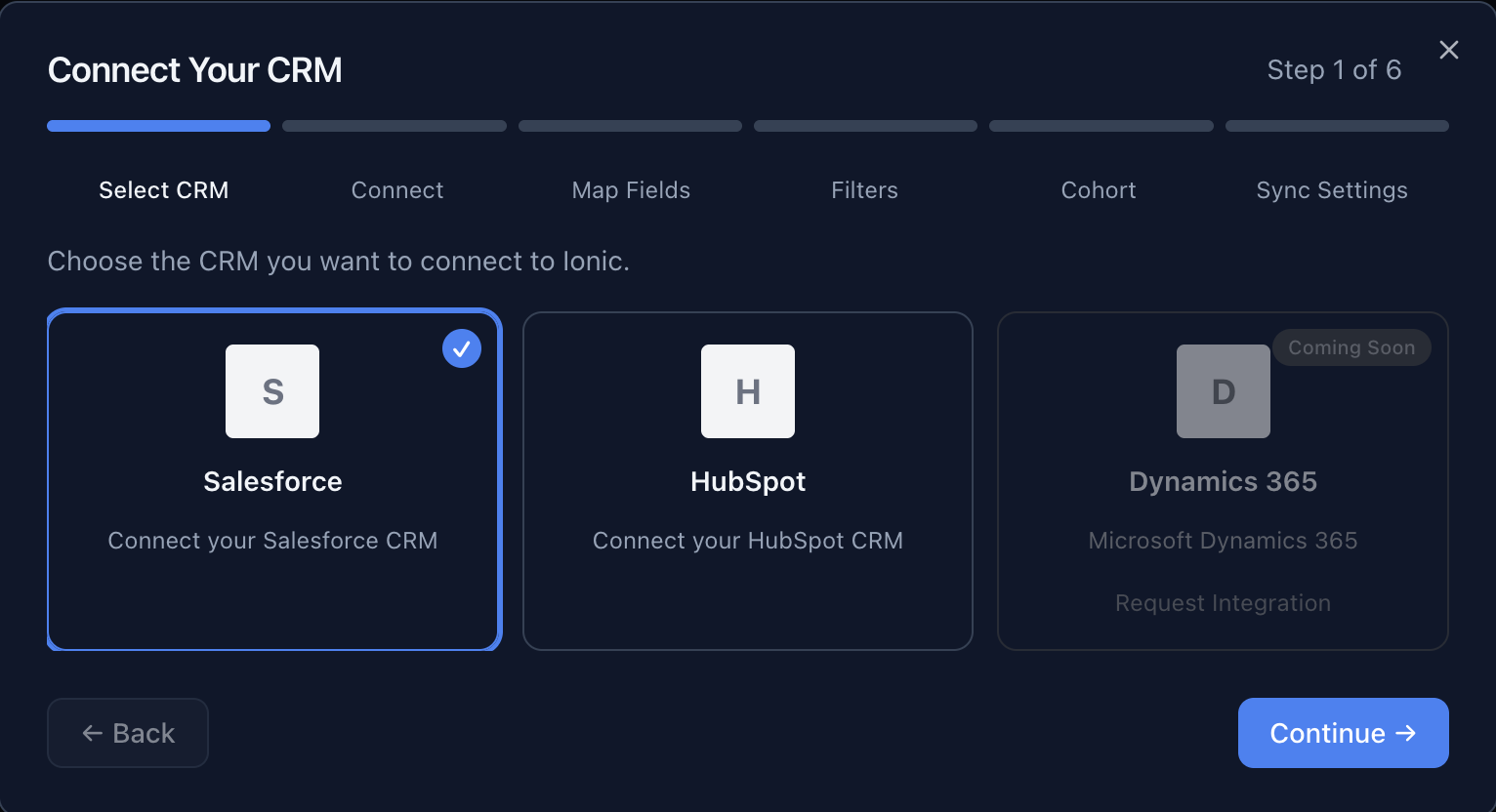
Task: Click the 'Choose the CRM you want' instruction text
Action: 339,262
